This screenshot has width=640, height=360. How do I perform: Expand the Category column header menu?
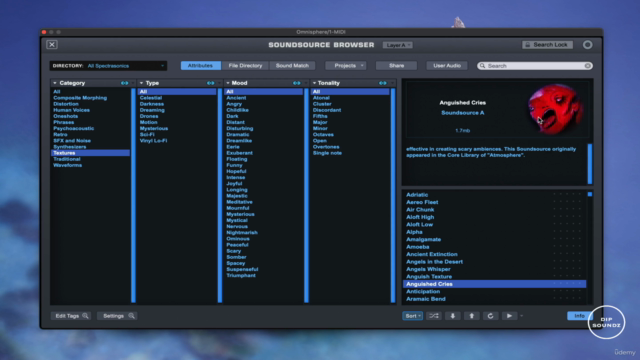point(55,83)
